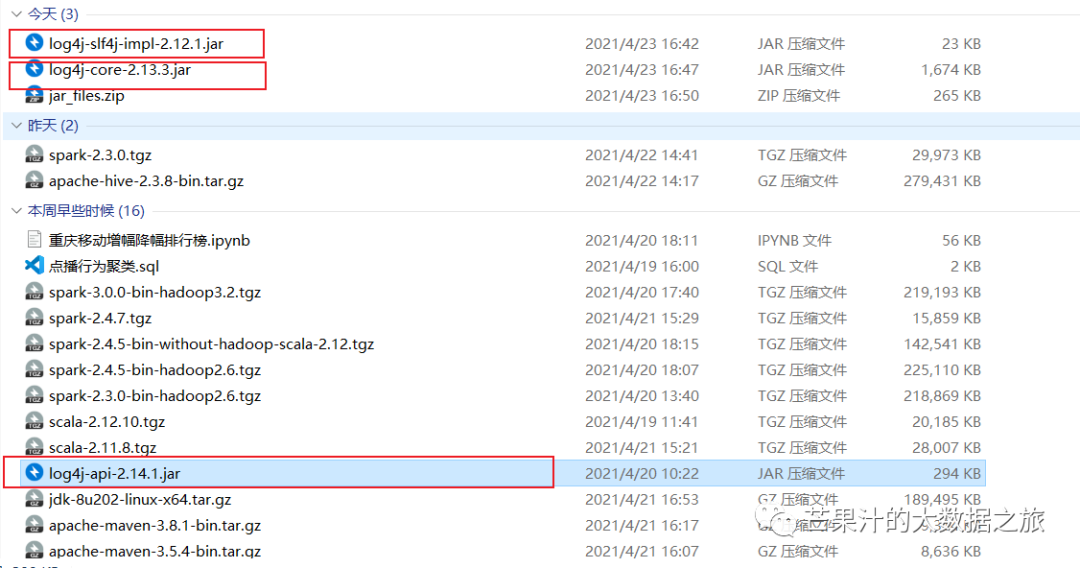This screenshot has width=1080, height=568.
Task: Click the 219,193 KB size cell
Action: pyautogui.click(x=942, y=293)
